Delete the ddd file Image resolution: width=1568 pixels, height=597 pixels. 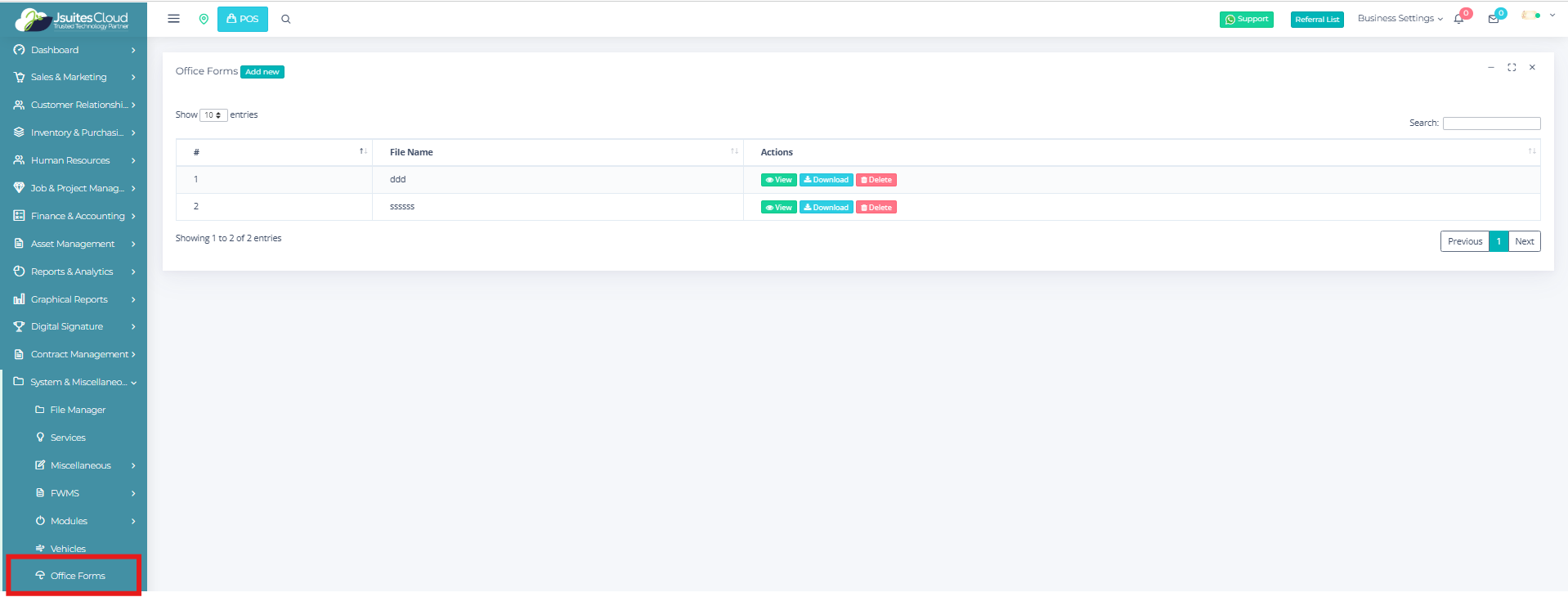pyautogui.click(x=876, y=180)
